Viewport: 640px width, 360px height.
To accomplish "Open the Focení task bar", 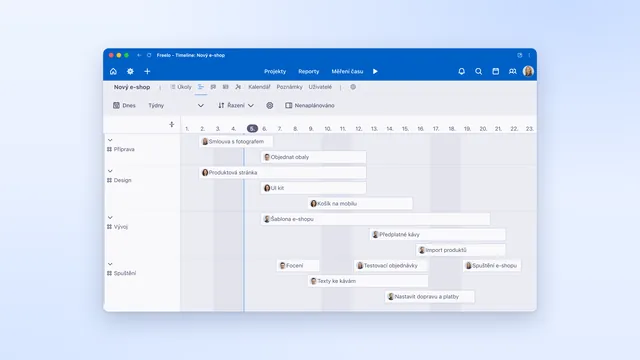I will (298, 266).
